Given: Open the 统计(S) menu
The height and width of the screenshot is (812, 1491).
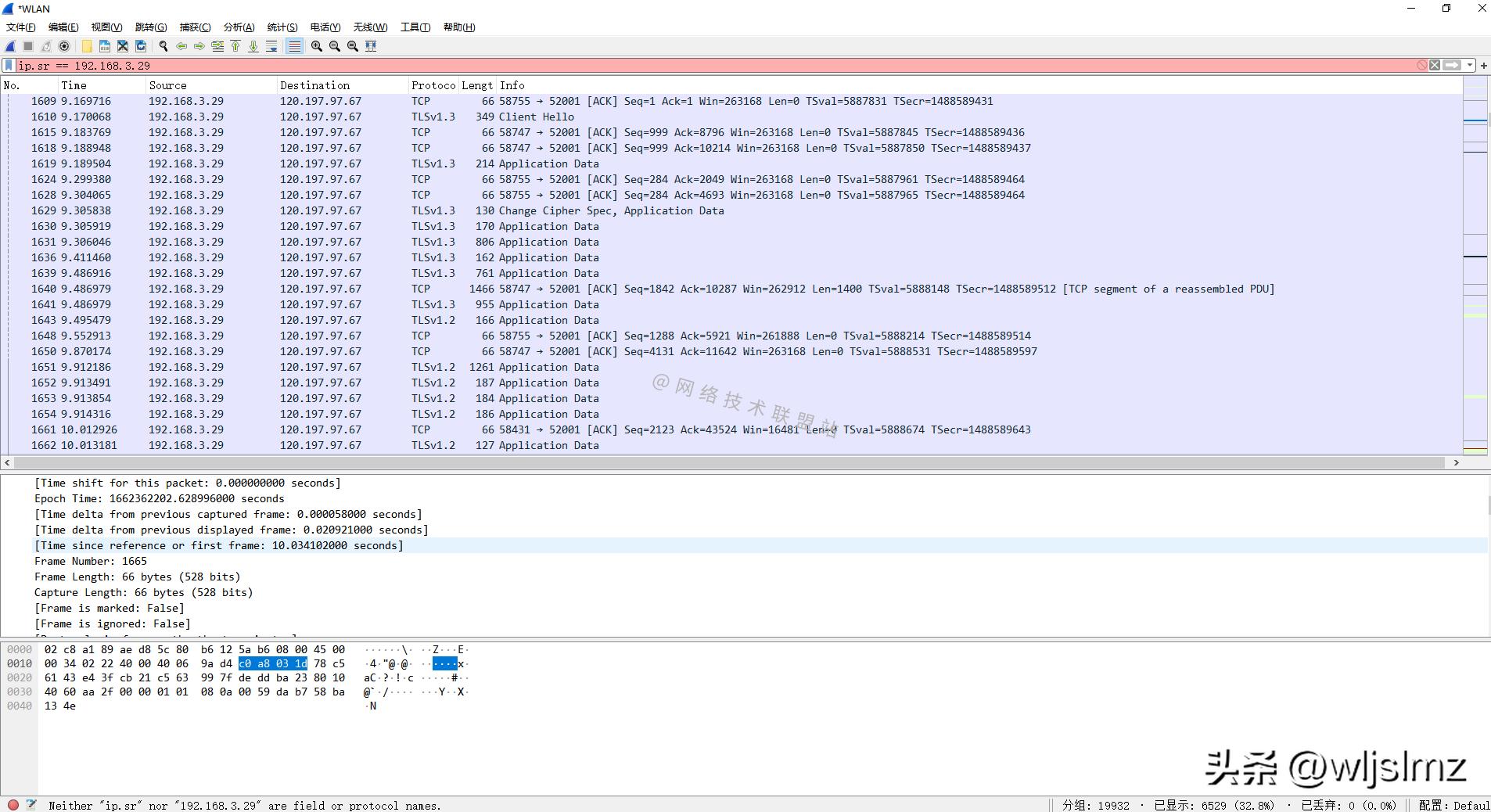Looking at the screenshot, I should point(282,27).
